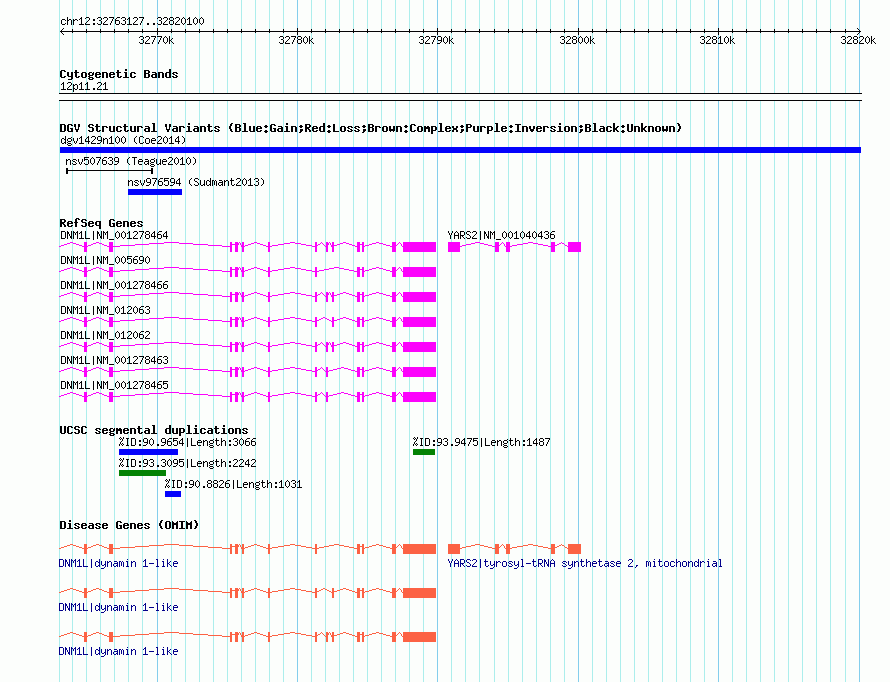The image size is (890, 682).
Task: Click the dgv1429n100 (Coe2014) blue gain bar
Action: (460, 150)
